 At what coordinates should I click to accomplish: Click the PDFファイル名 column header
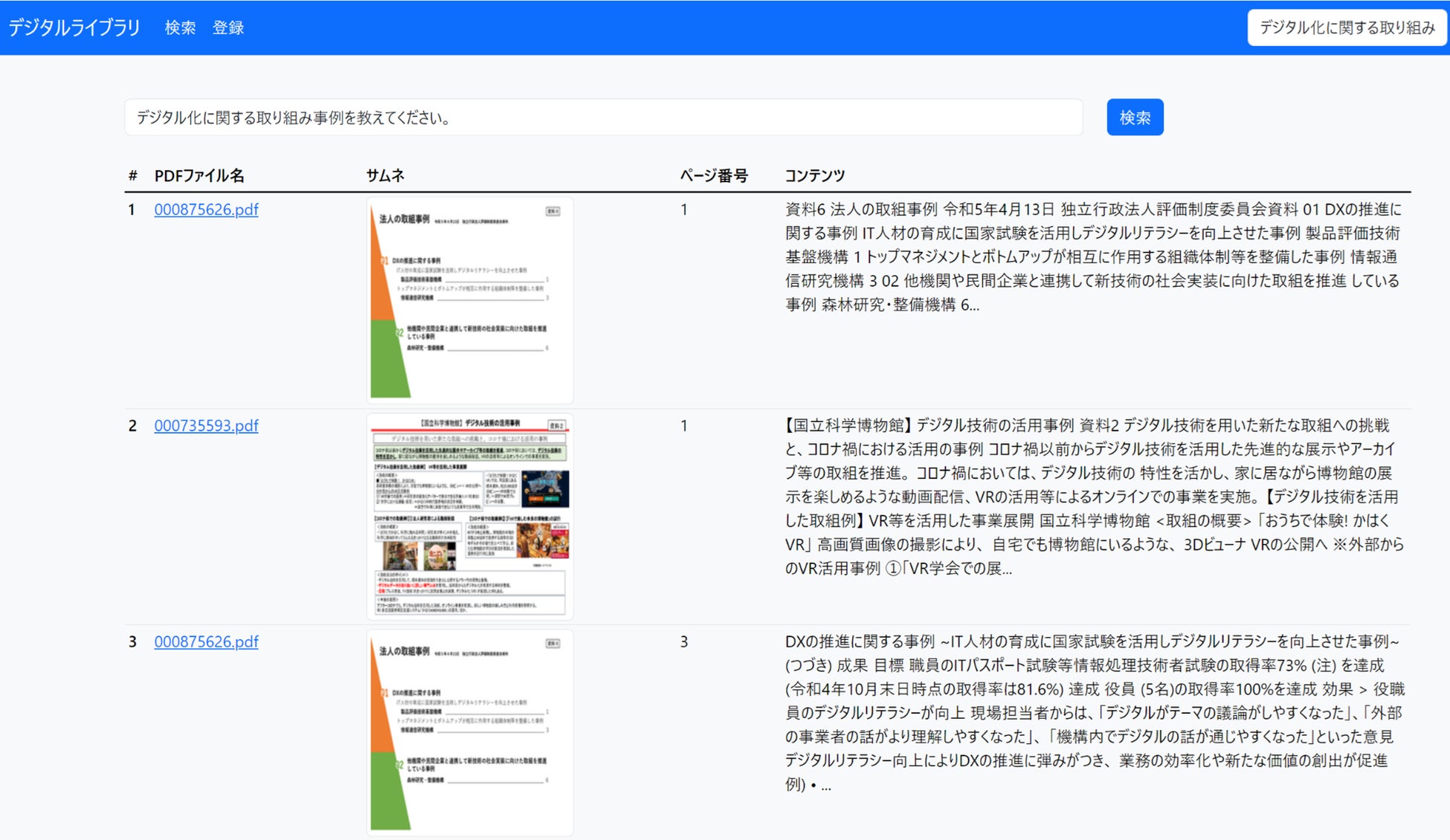[199, 175]
